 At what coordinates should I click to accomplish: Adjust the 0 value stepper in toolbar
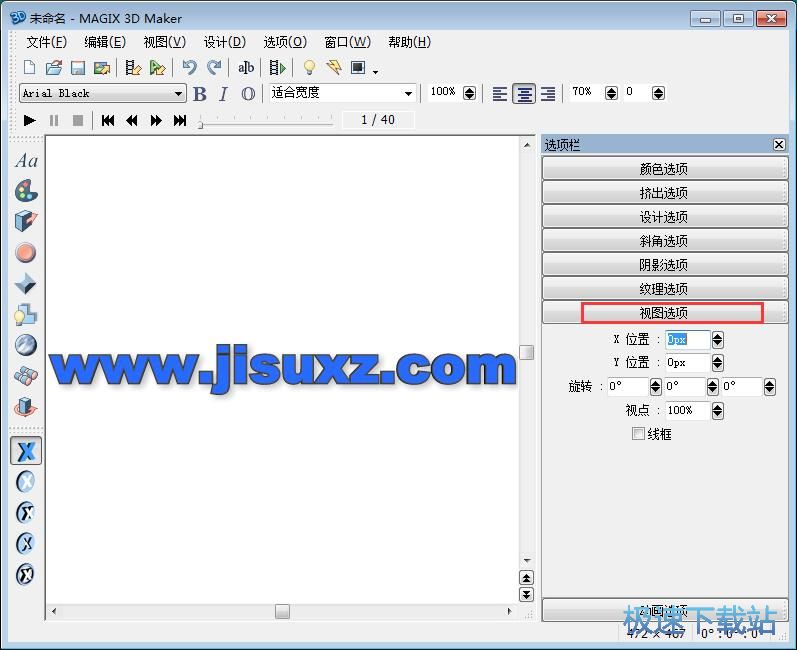point(658,93)
